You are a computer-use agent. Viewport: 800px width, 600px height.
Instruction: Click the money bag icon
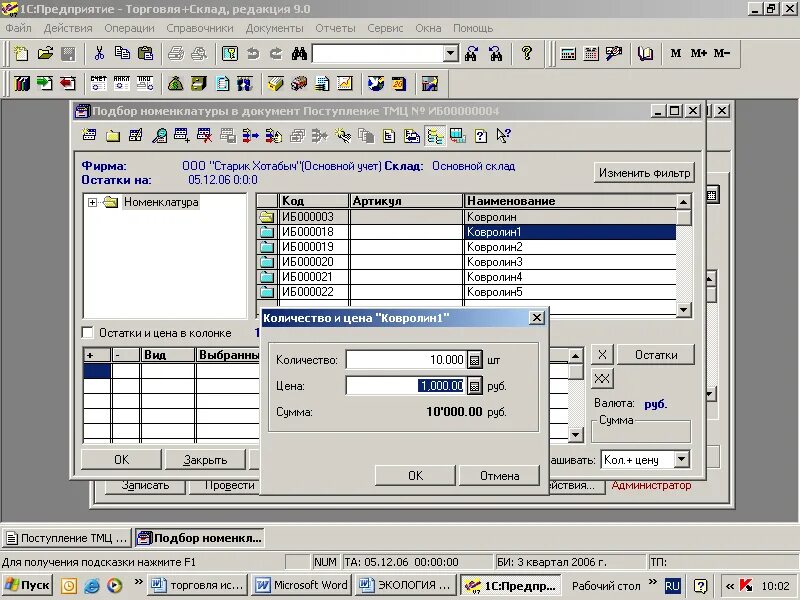(x=176, y=83)
